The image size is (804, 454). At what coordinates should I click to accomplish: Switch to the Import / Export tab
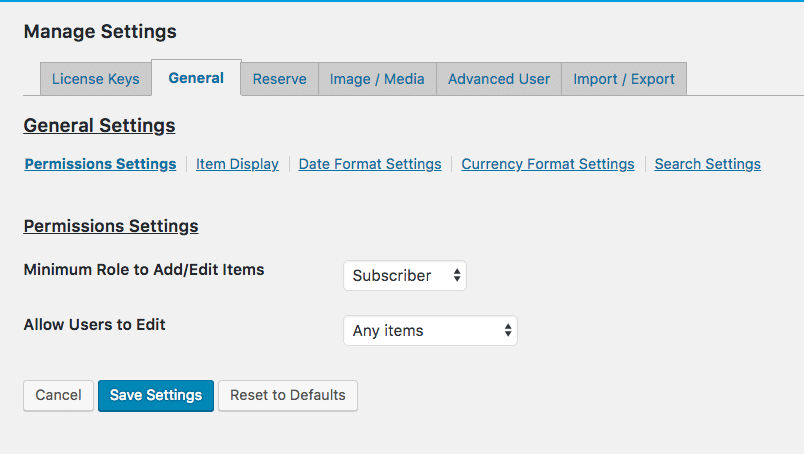[624, 79]
